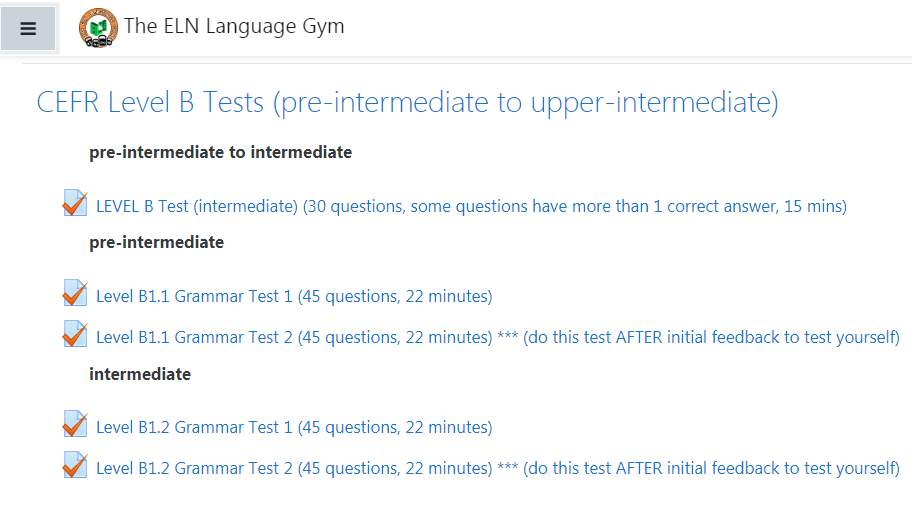Screen dimensions: 912x513
Task: Click "pre-intermediate to intermediate" bold label
Action: [x=220, y=153]
